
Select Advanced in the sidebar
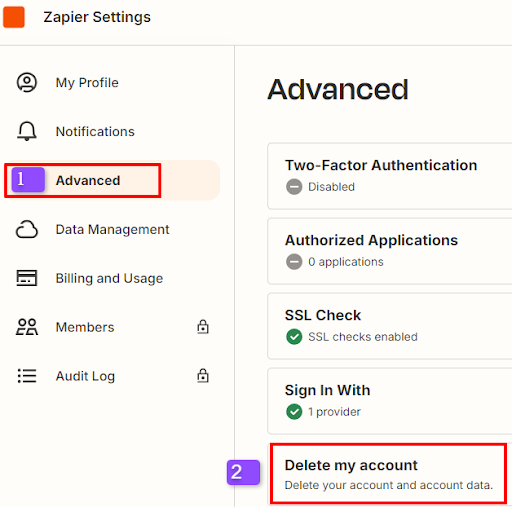point(112,180)
